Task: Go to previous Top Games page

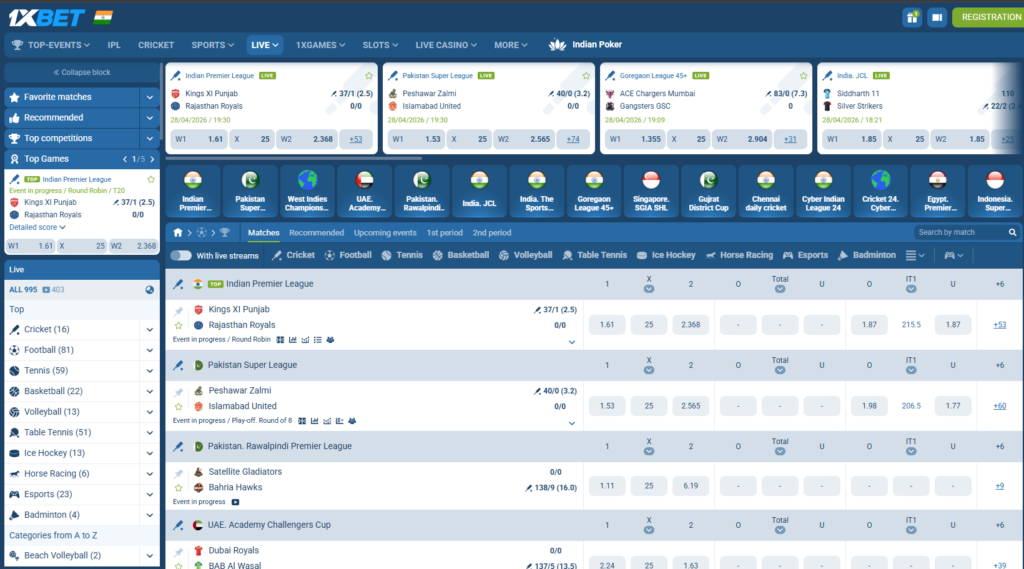Action: coord(125,159)
